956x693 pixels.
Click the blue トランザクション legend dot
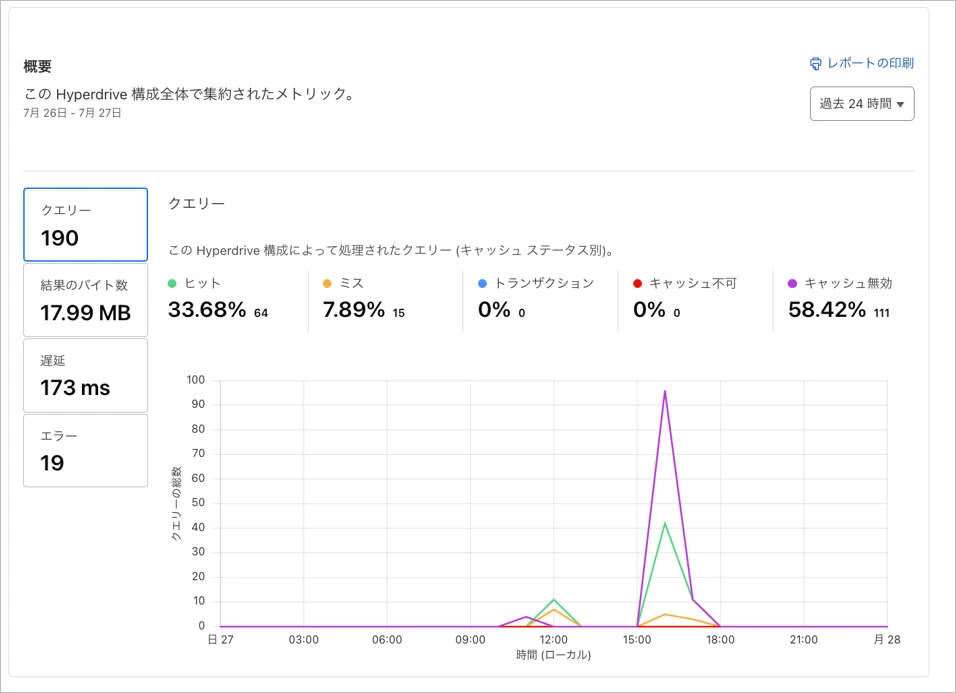482,284
